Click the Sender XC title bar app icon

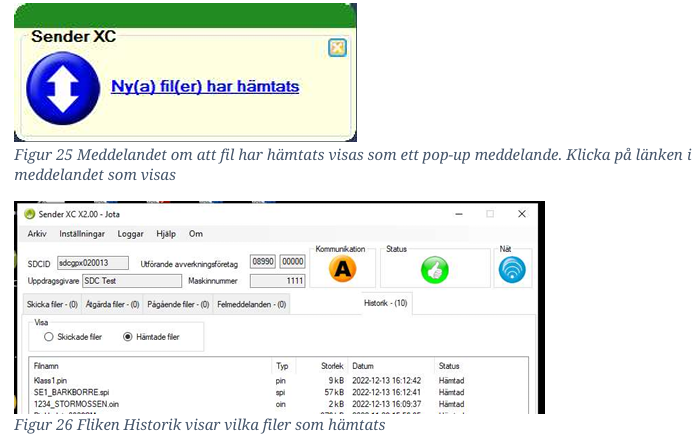(x=30, y=214)
